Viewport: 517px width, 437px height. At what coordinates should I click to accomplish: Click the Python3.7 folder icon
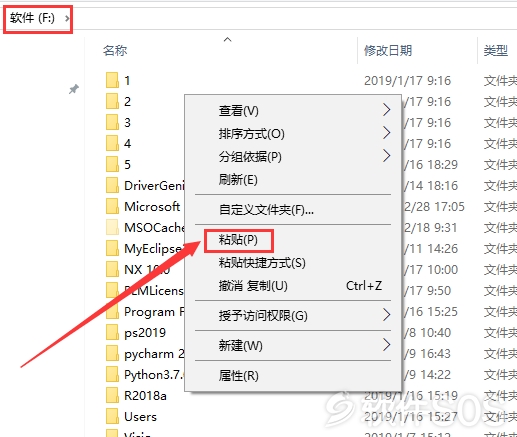(112, 374)
